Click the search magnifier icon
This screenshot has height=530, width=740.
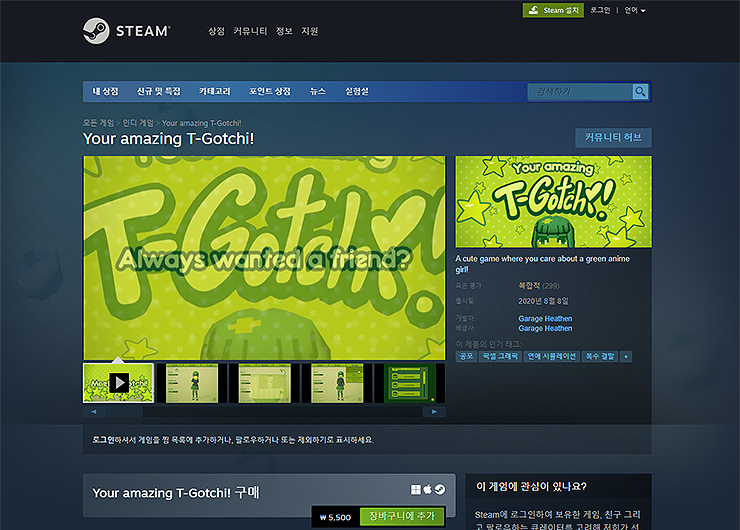point(640,92)
